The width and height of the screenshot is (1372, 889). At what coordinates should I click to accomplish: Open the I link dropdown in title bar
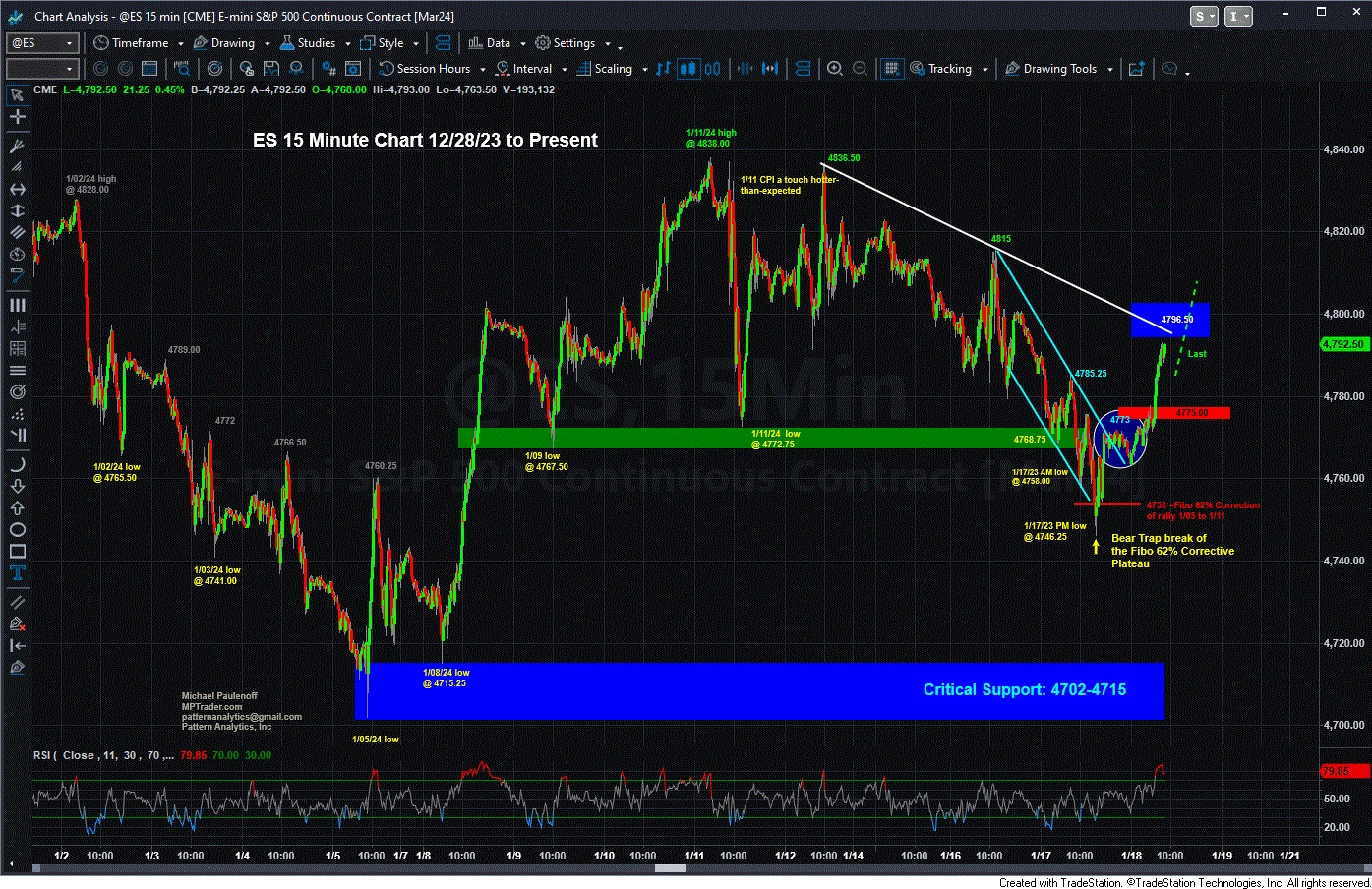pyautogui.click(x=1239, y=16)
